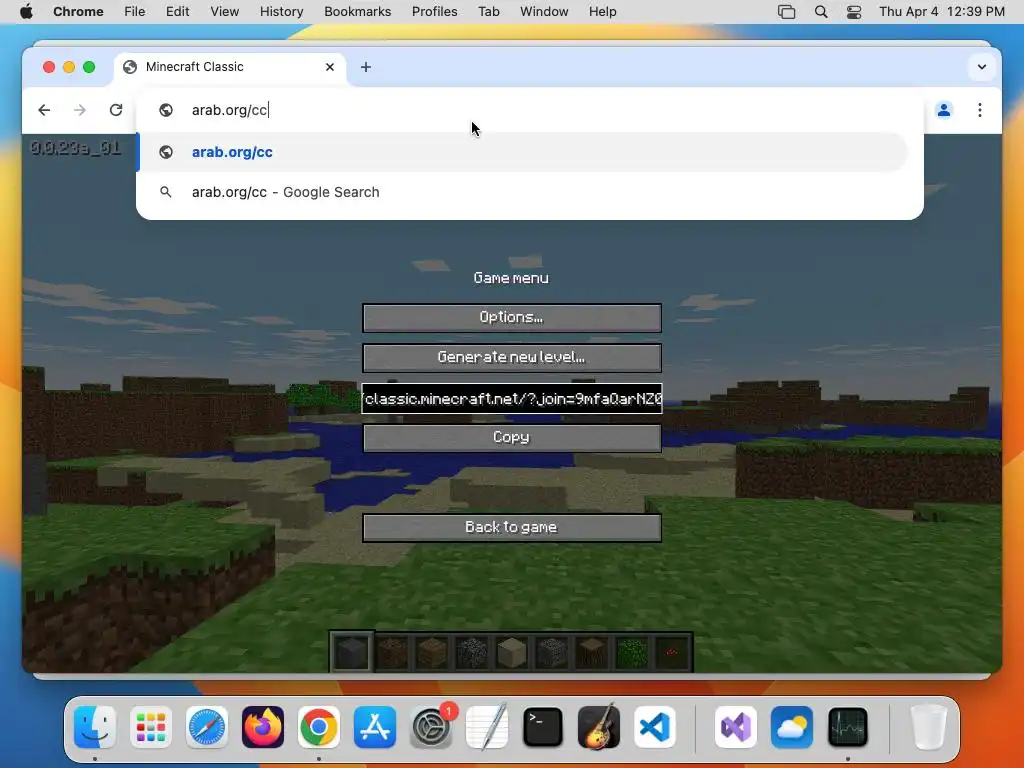
Task: Open Firefox from the Dock
Action: (263, 727)
